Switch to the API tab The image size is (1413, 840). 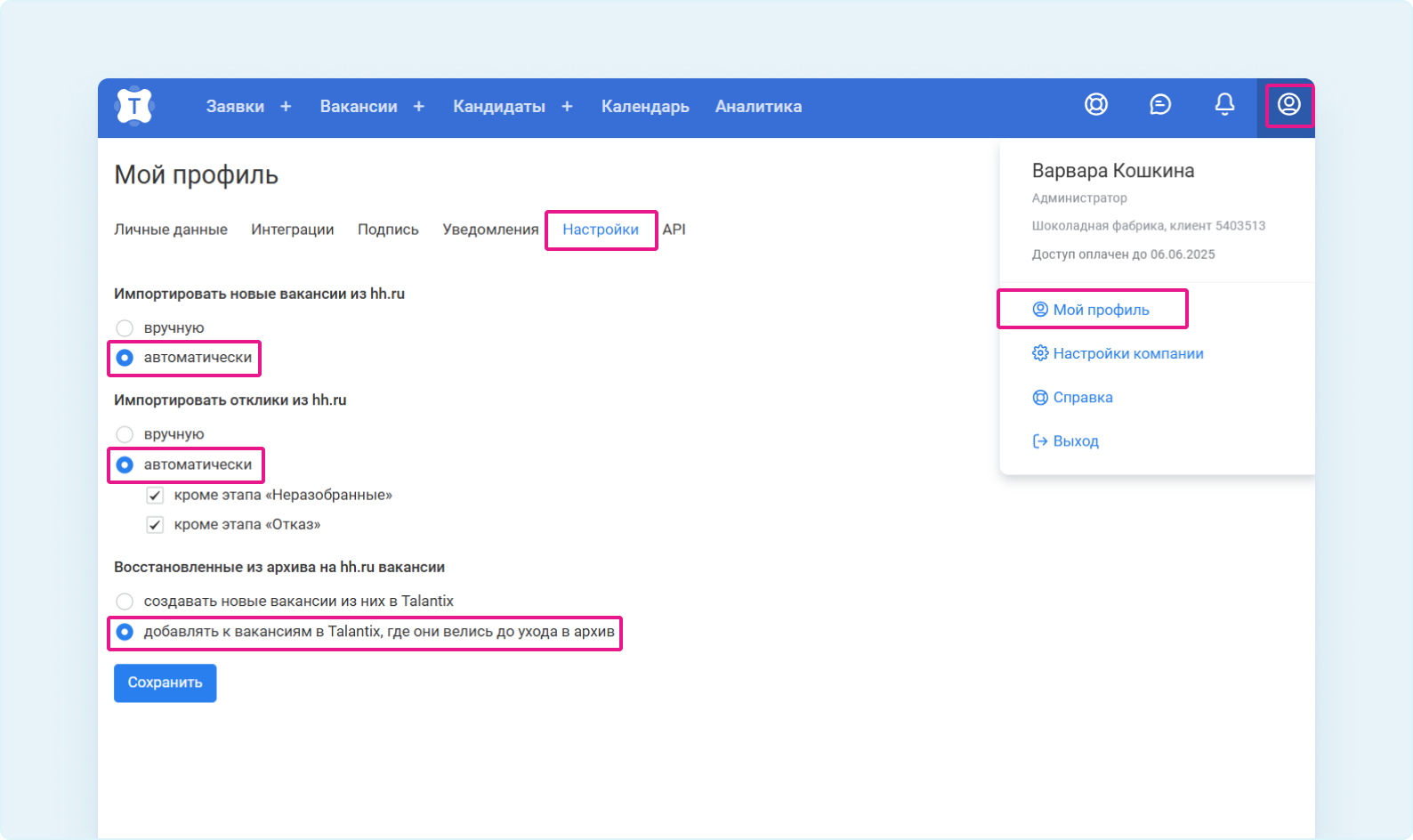tap(674, 230)
